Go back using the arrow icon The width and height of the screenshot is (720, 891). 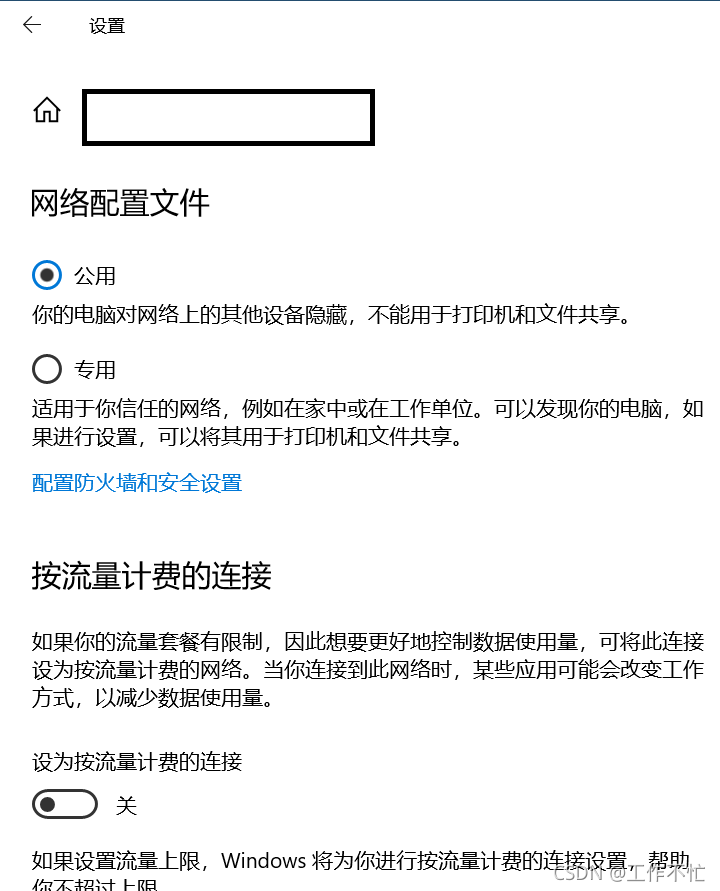pyautogui.click(x=32, y=25)
